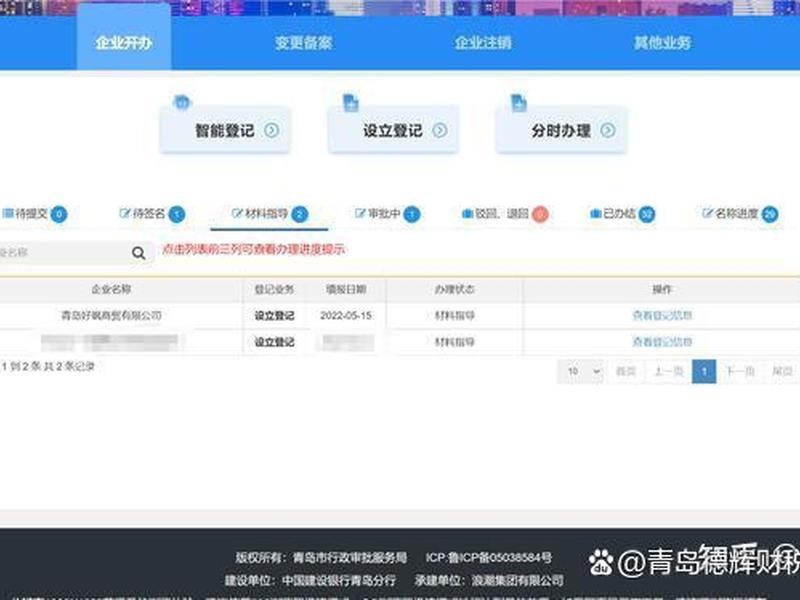The height and width of the screenshot is (600, 800).
Task: Click document icon above 分时办理 card
Action: tap(518, 103)
